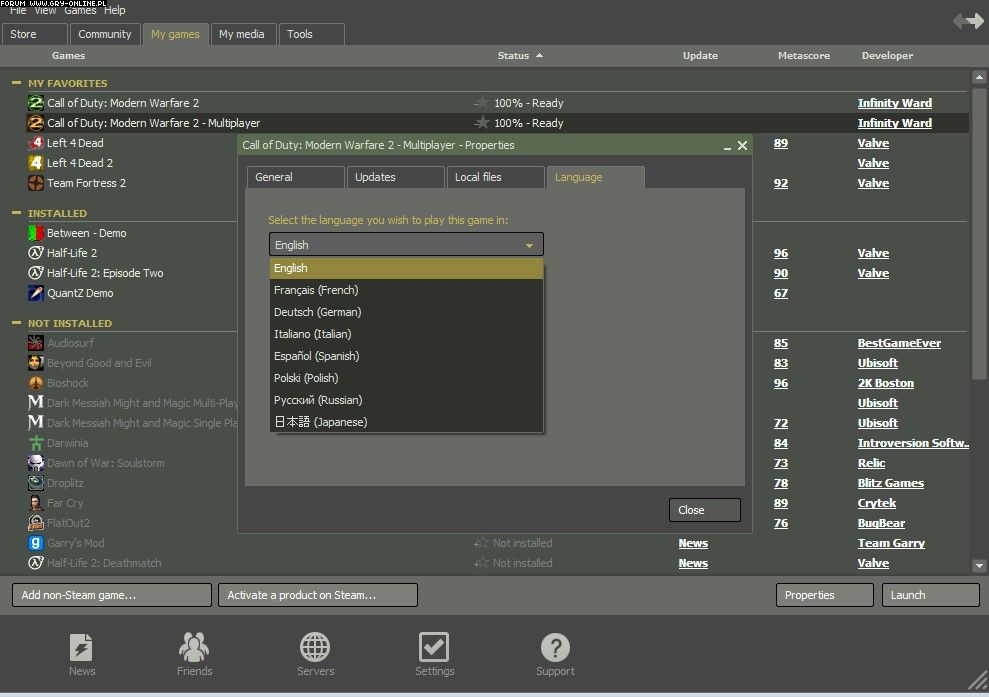989x697 pixels.
Task: Click the Half-Life 2 lambda icon
Action: [36, 253]
